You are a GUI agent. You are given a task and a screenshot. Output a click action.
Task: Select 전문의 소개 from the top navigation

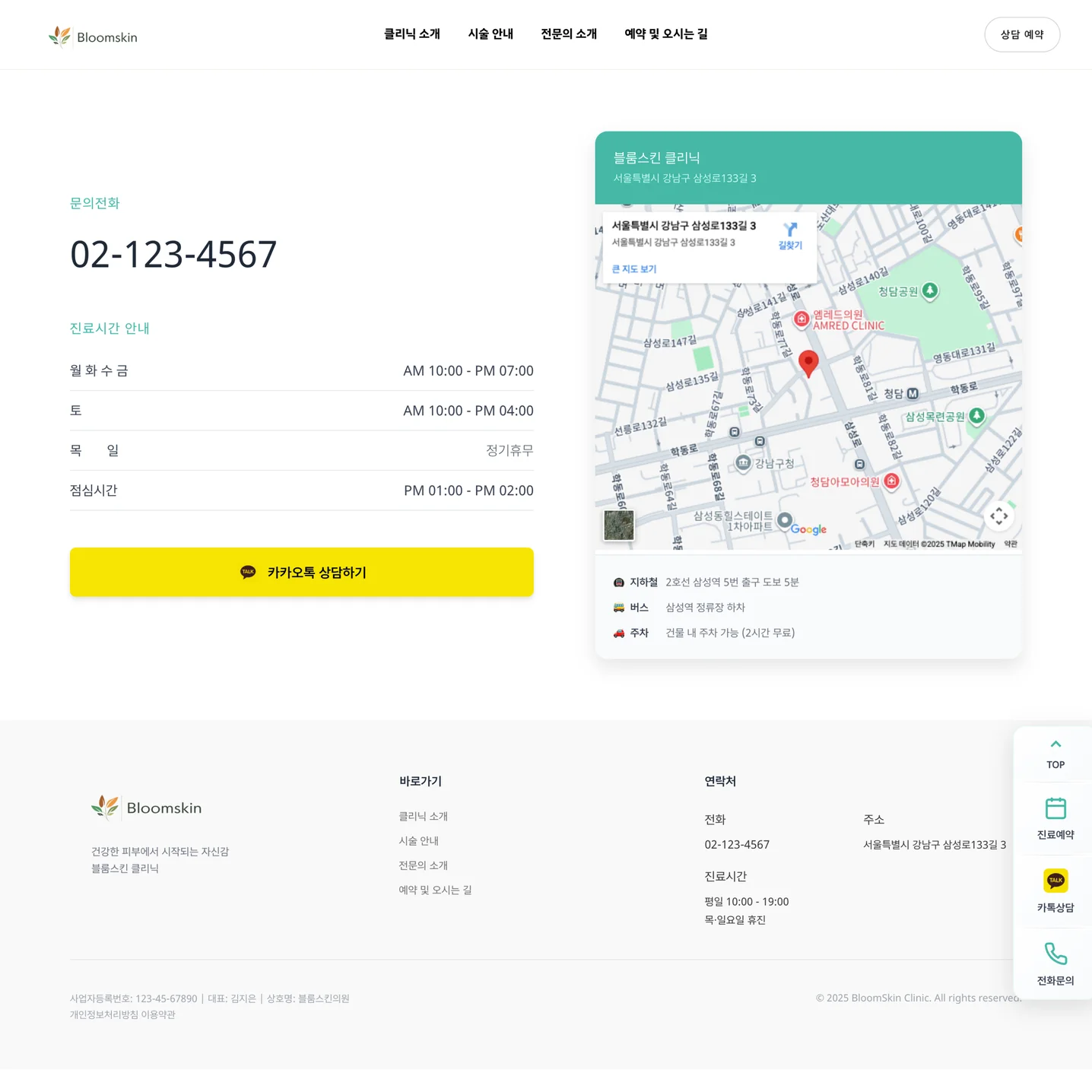(x=569, y=33)
